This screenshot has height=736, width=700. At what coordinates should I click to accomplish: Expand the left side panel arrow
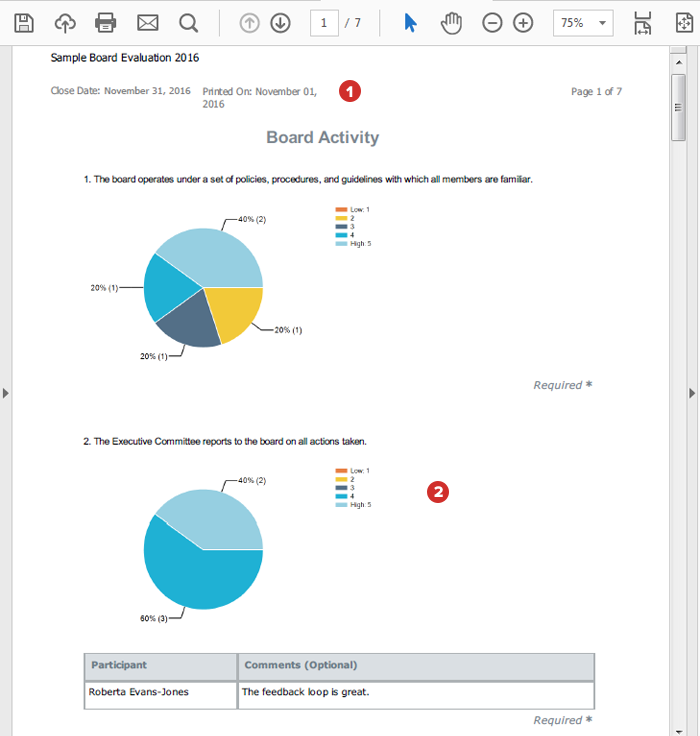point(6,393)
